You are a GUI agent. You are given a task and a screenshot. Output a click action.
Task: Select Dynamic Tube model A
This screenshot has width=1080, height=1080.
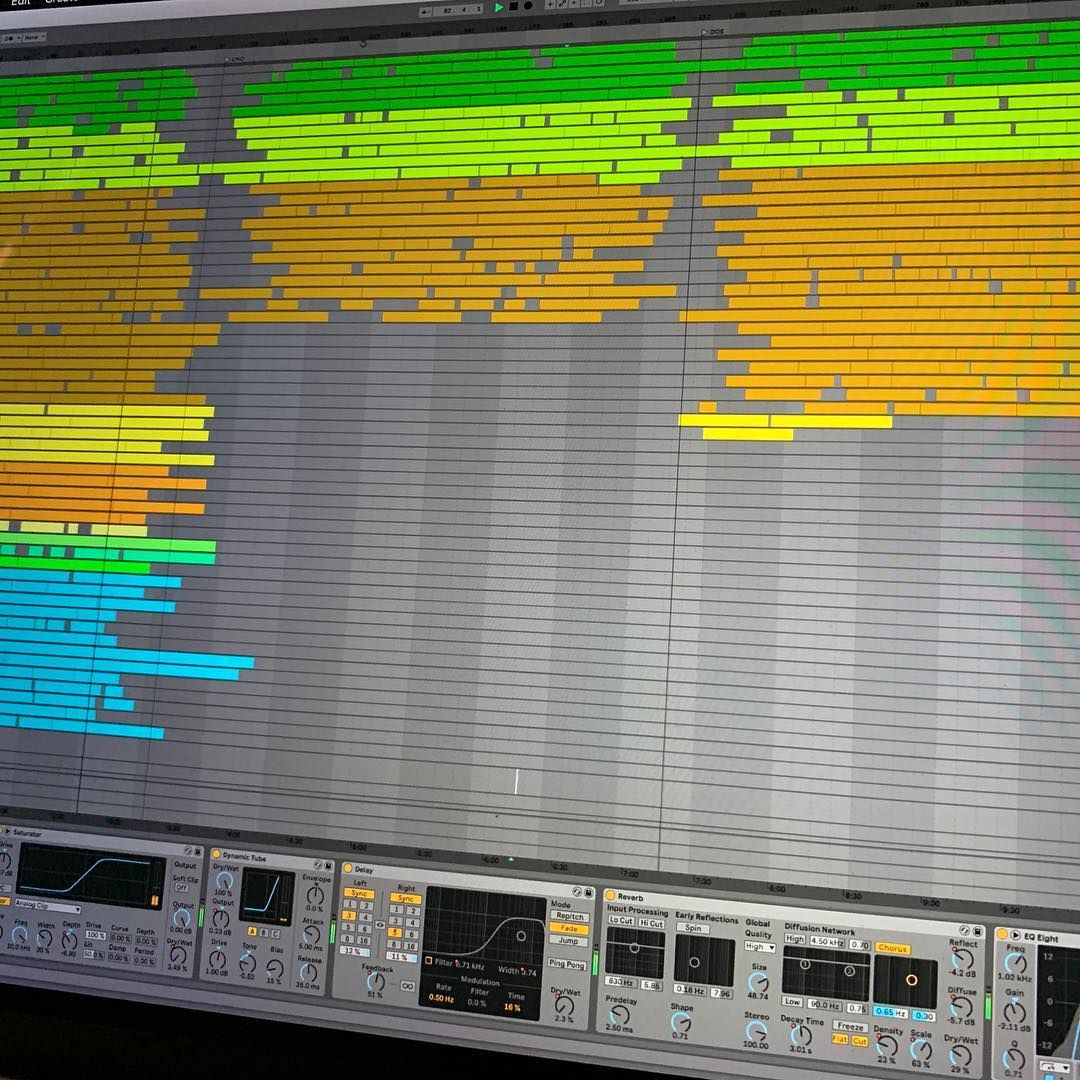[x=252, y=931]
